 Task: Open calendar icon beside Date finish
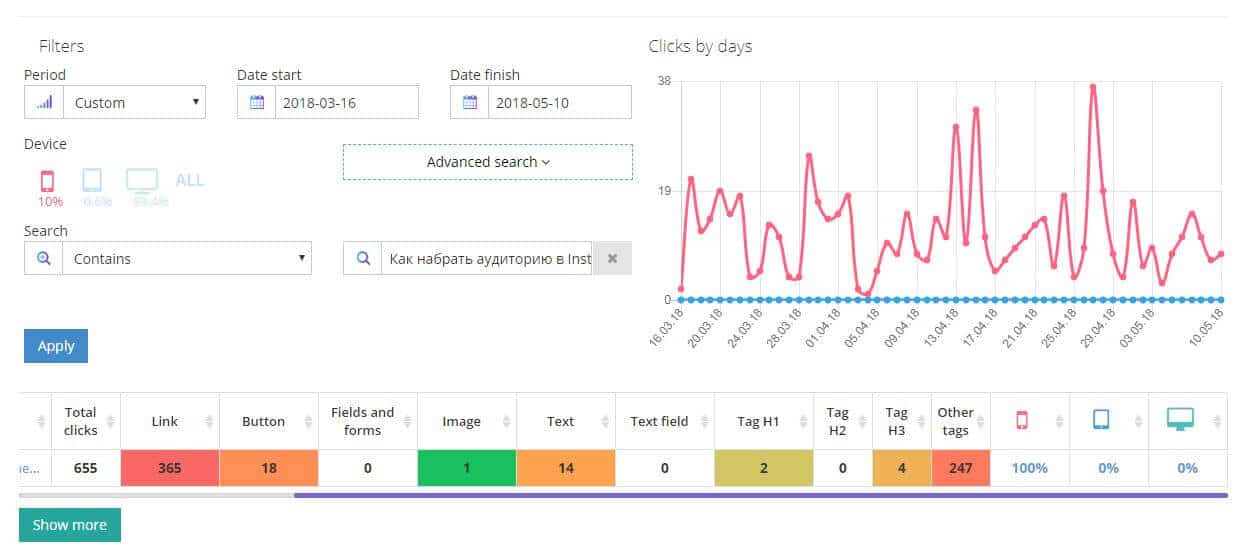[x=469, y=102]
